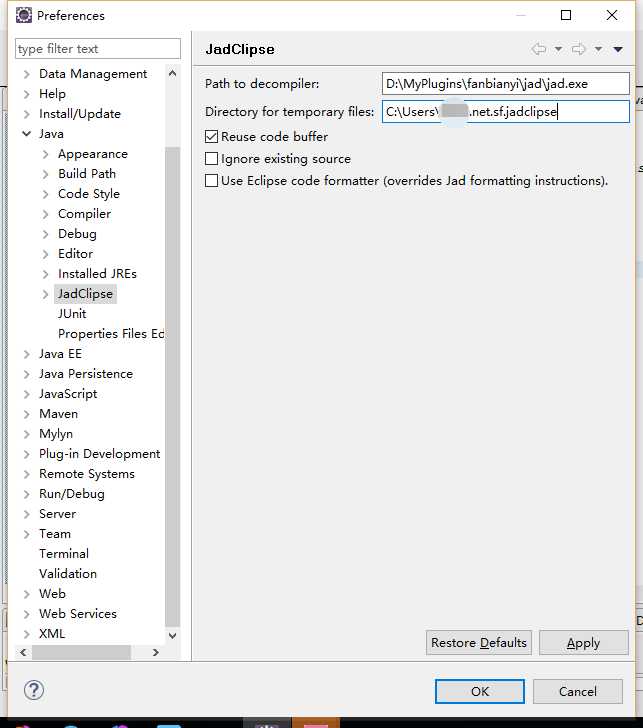
Task: Click the tree horizontal scroll-right arrow
Action: pyautogui.click(x=156, y=652)
